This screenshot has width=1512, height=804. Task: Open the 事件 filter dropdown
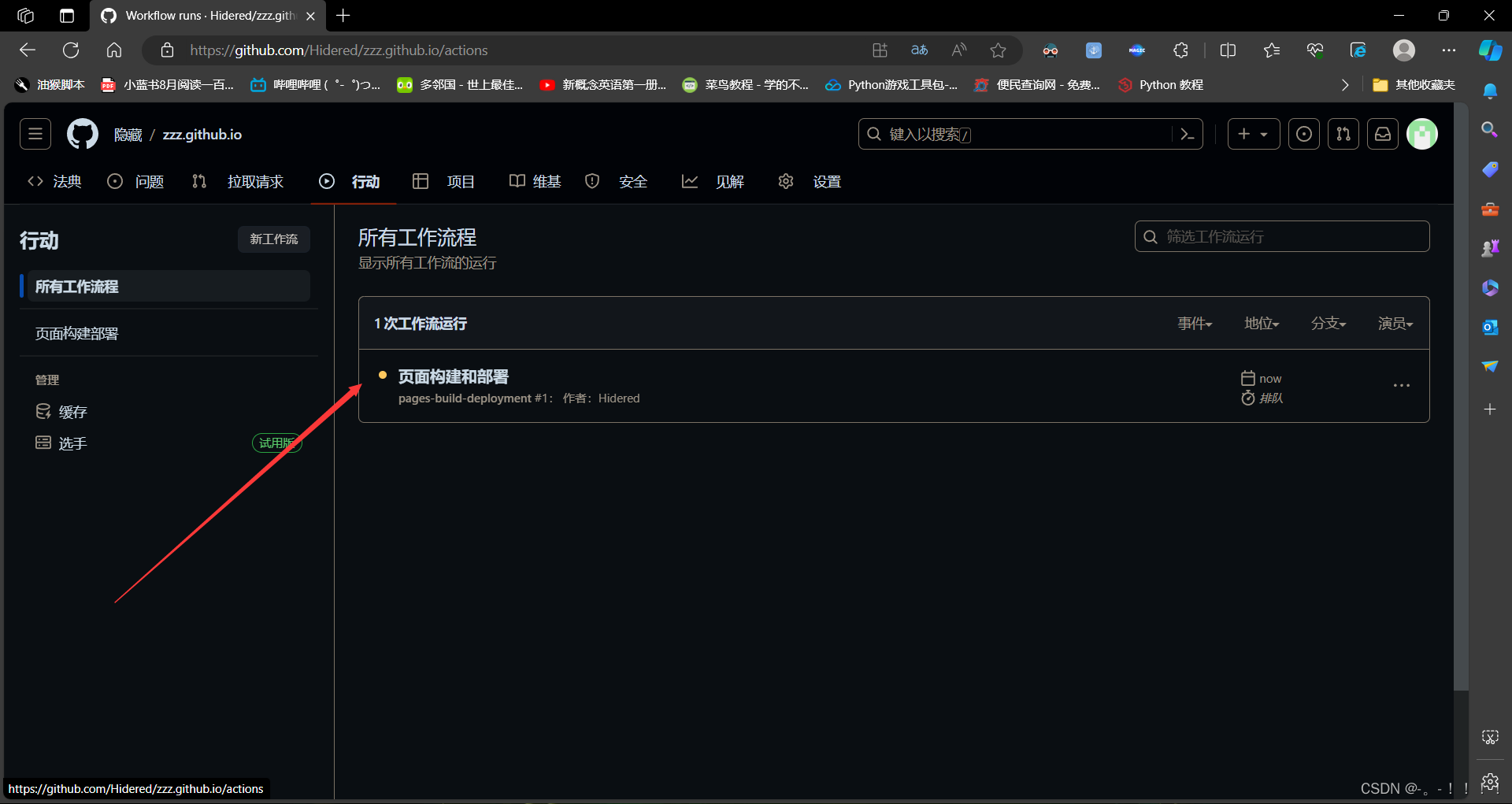coord(1194,323)
